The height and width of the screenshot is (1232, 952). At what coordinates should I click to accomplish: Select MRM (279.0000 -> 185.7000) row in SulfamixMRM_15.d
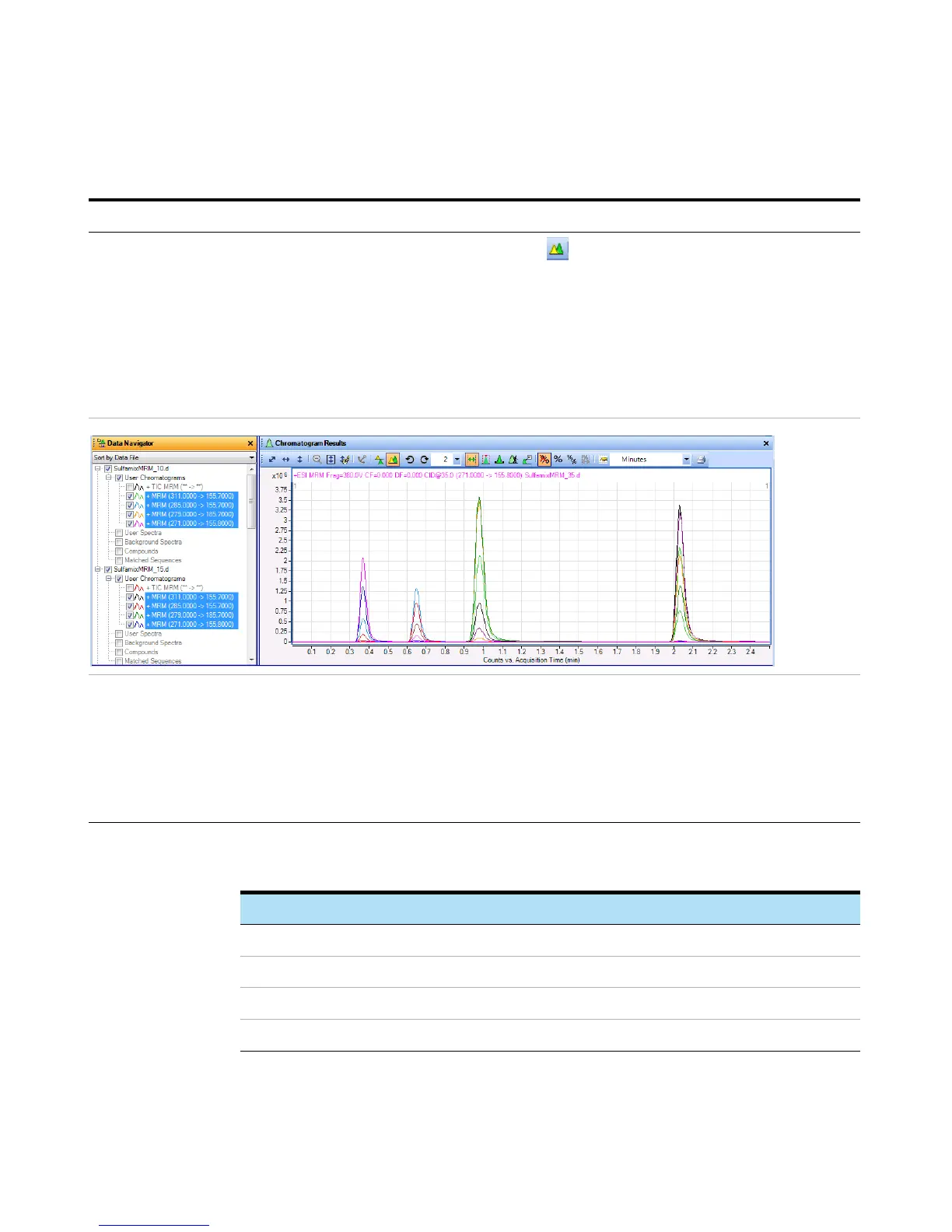[191, 615]
